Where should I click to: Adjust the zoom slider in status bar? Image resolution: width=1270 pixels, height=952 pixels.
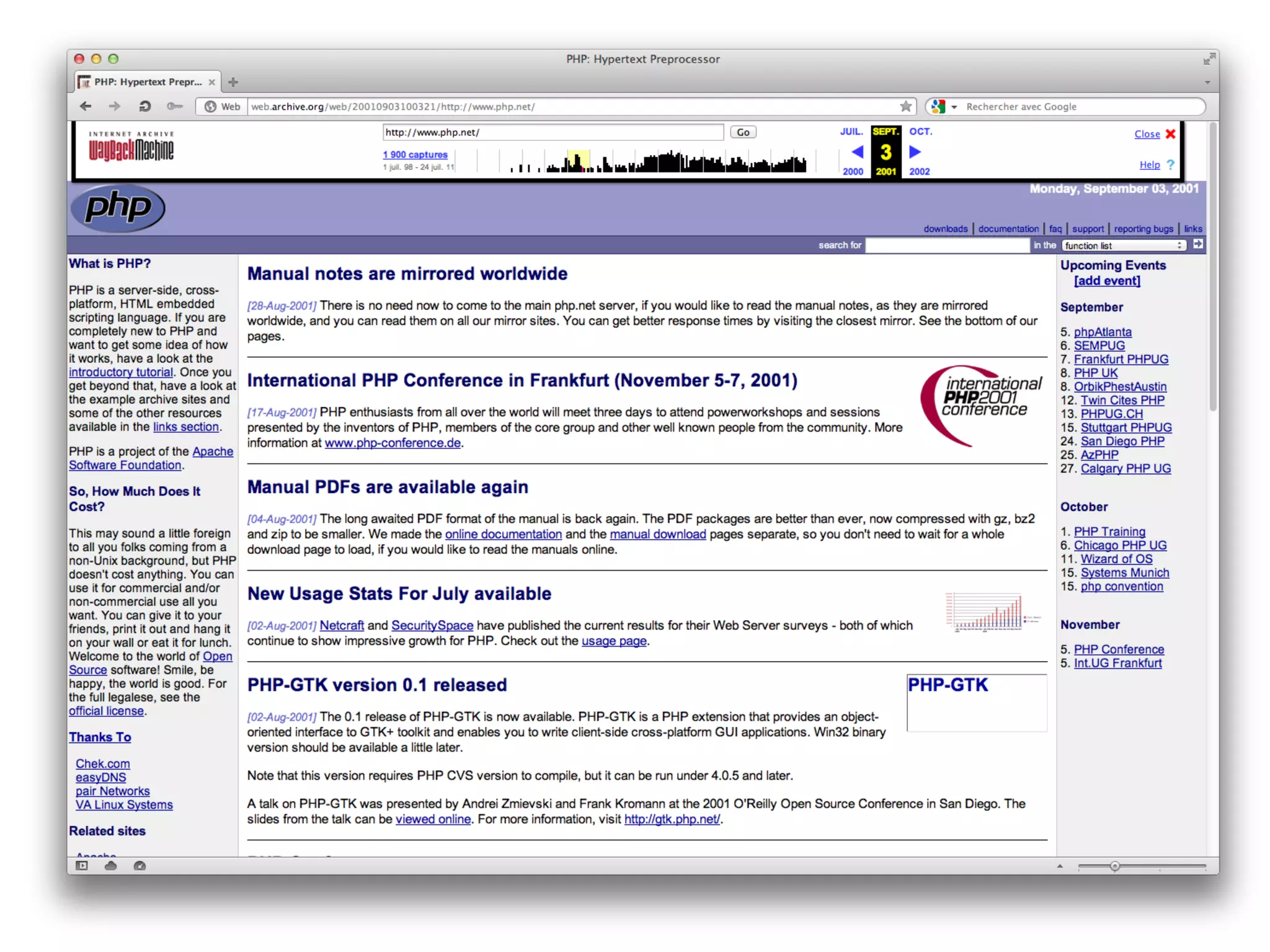tap(1114, 866)
